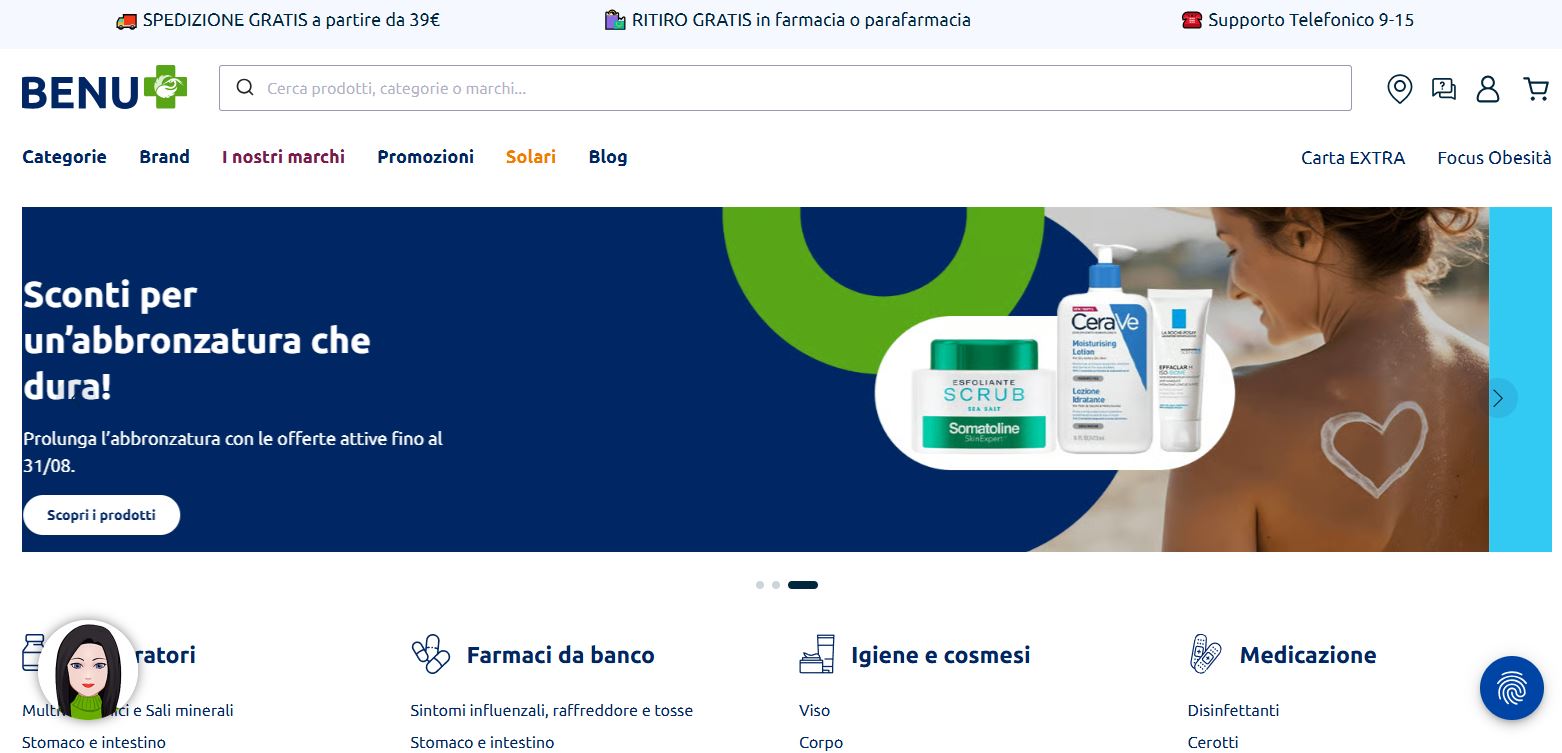
Task: Open Stomaco e intestino under Farmaci da banco
Action: click(482, 743)
